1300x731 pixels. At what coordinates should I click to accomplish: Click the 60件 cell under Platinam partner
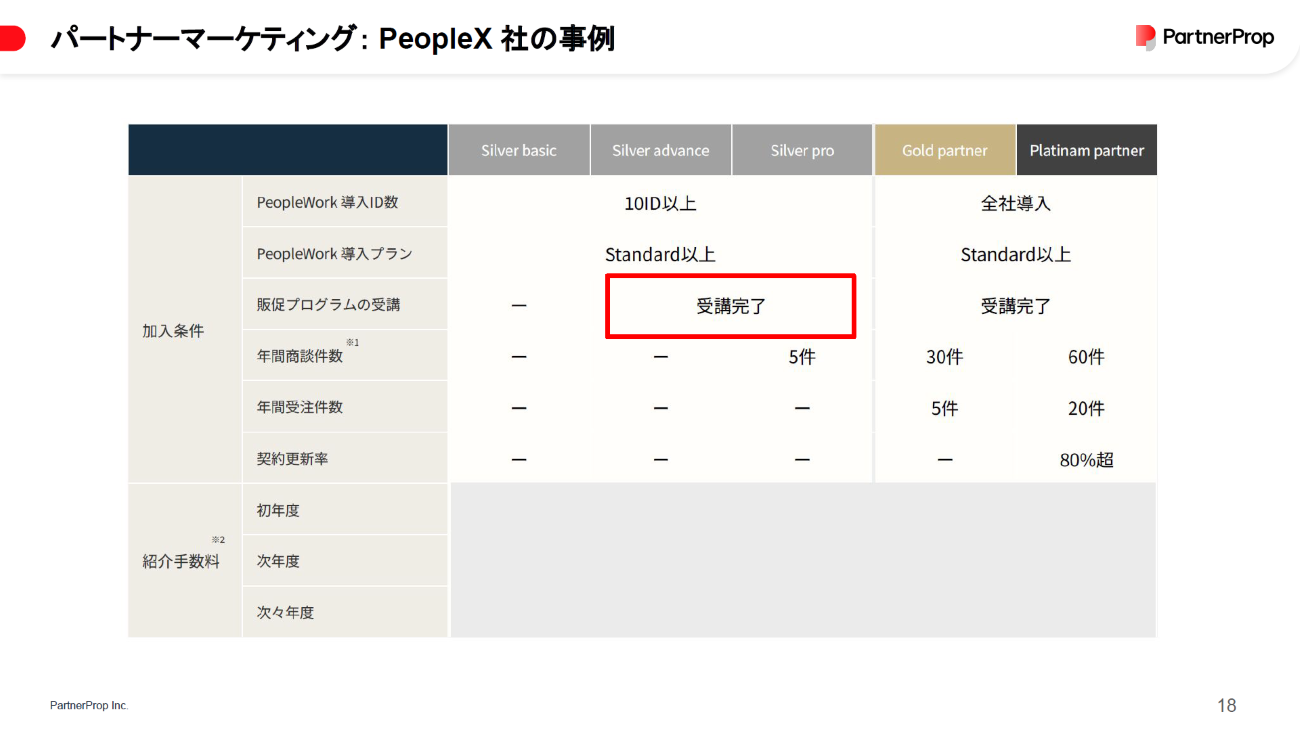(1086, 357)
